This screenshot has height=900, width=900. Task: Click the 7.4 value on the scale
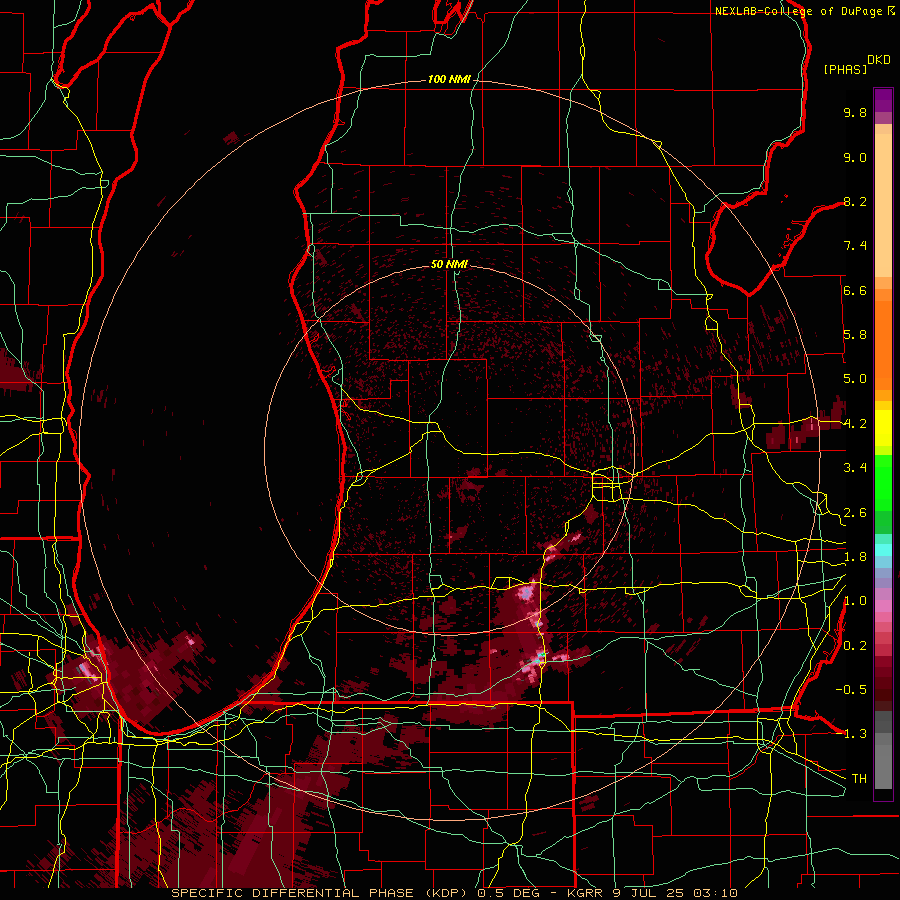point(855,246)
